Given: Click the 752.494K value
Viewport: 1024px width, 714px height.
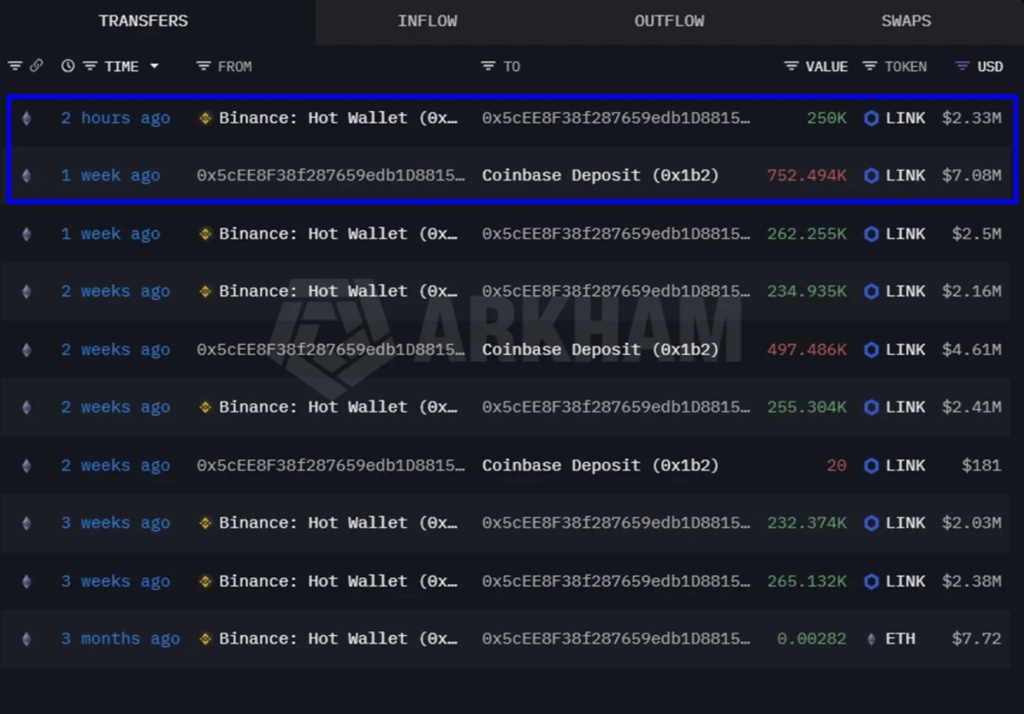Looking at the screenshot, I should pyautogui.click(x=807, y=176).
